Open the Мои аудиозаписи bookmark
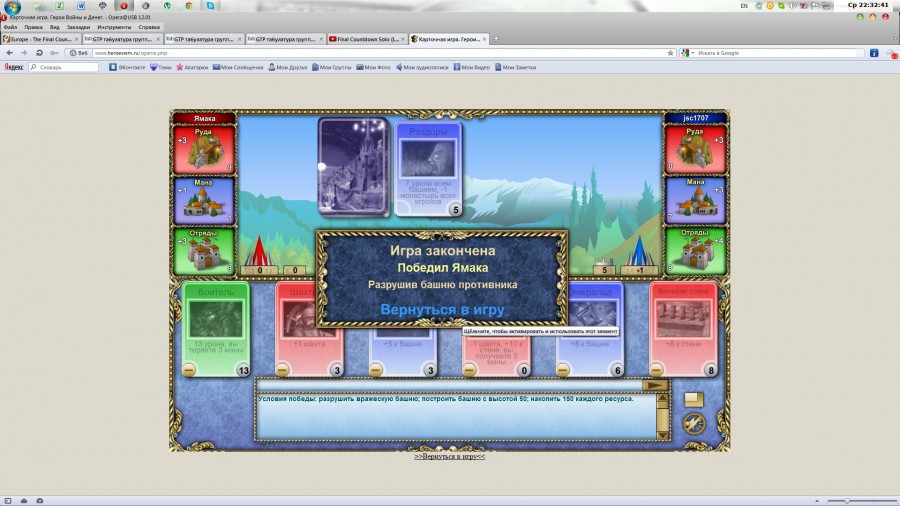 pyautogui.click(x=422, y=67)
